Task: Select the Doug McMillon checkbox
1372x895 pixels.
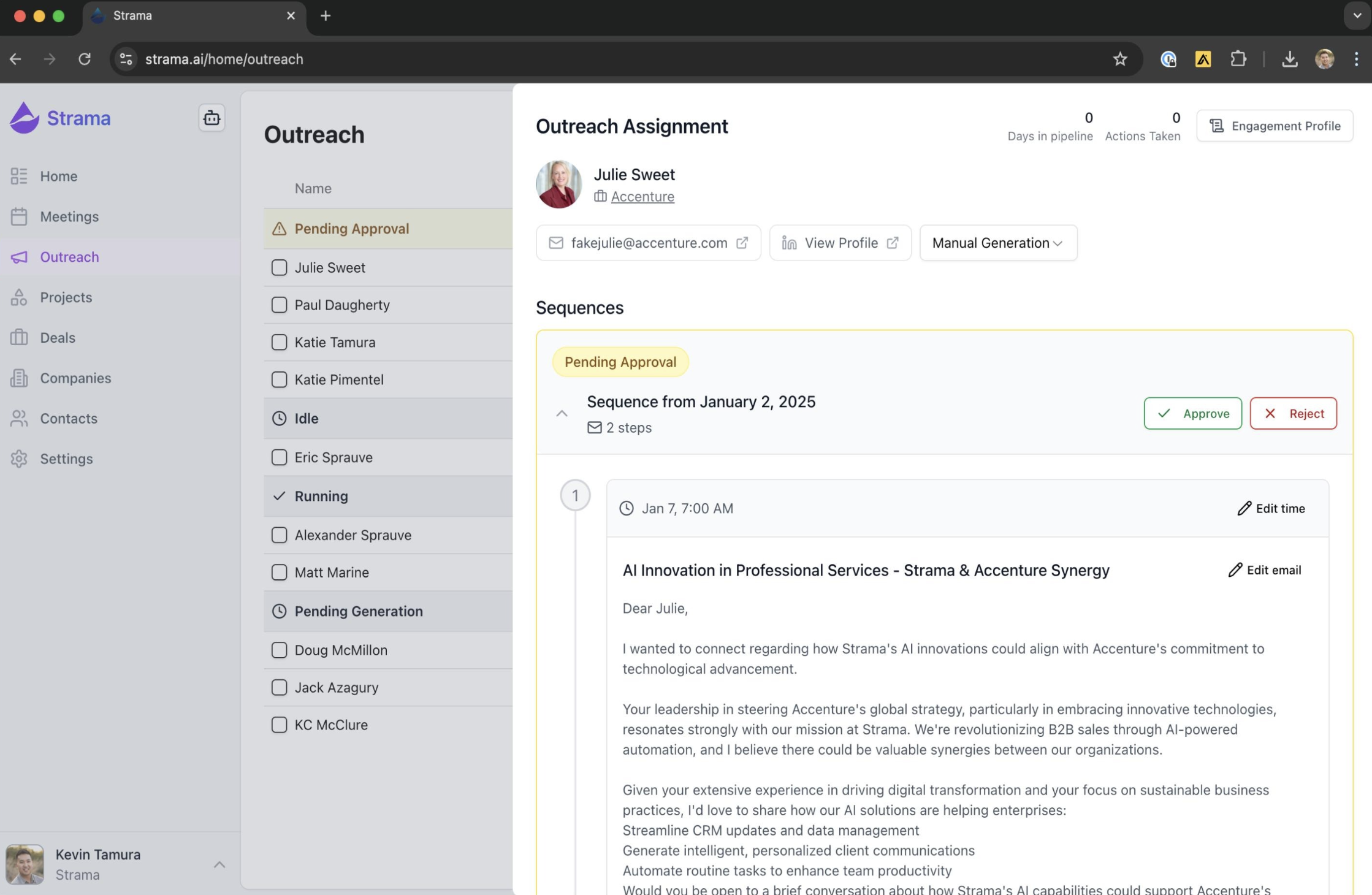Action: point(279,650)
